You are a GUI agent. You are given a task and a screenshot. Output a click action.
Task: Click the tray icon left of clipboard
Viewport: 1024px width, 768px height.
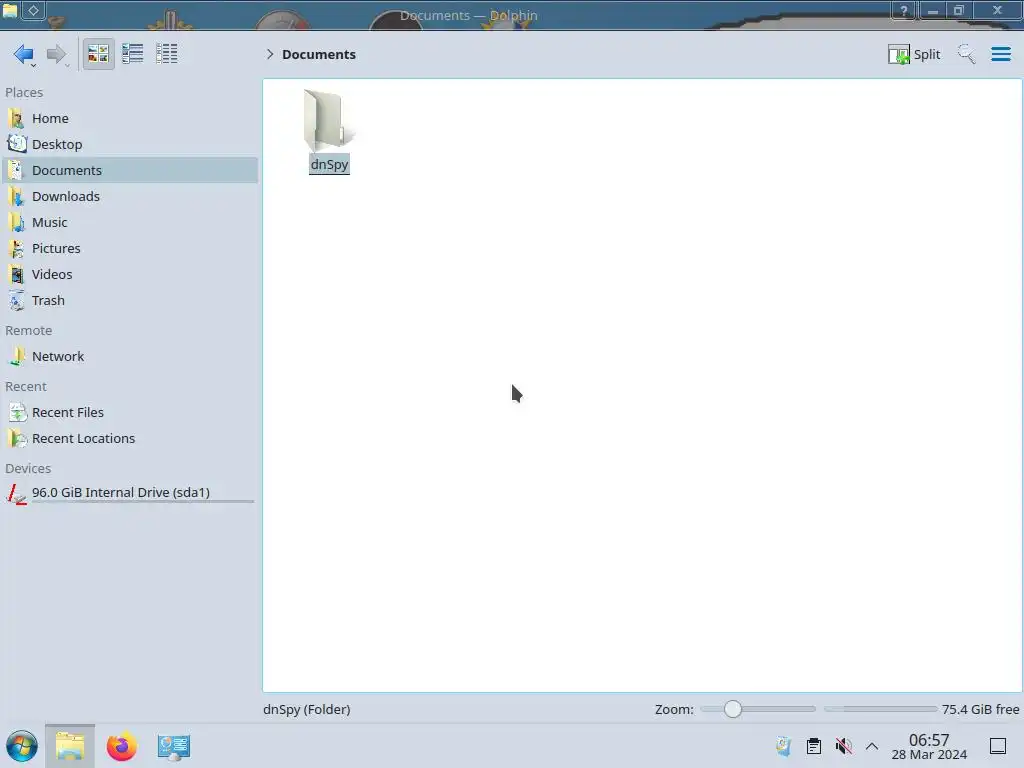tap(784, 746)
